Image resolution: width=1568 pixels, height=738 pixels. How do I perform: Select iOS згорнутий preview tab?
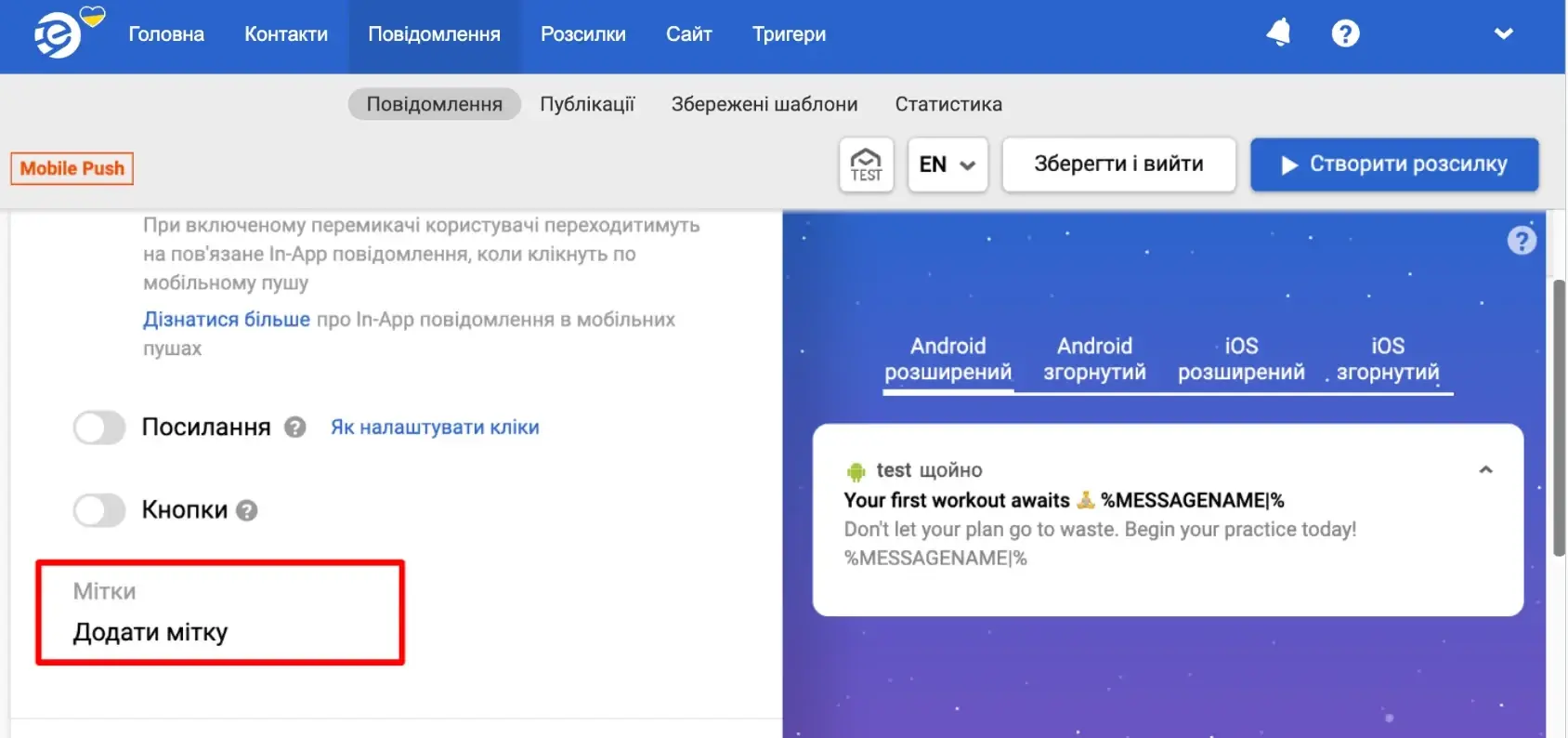click(x=1388, y=360)
